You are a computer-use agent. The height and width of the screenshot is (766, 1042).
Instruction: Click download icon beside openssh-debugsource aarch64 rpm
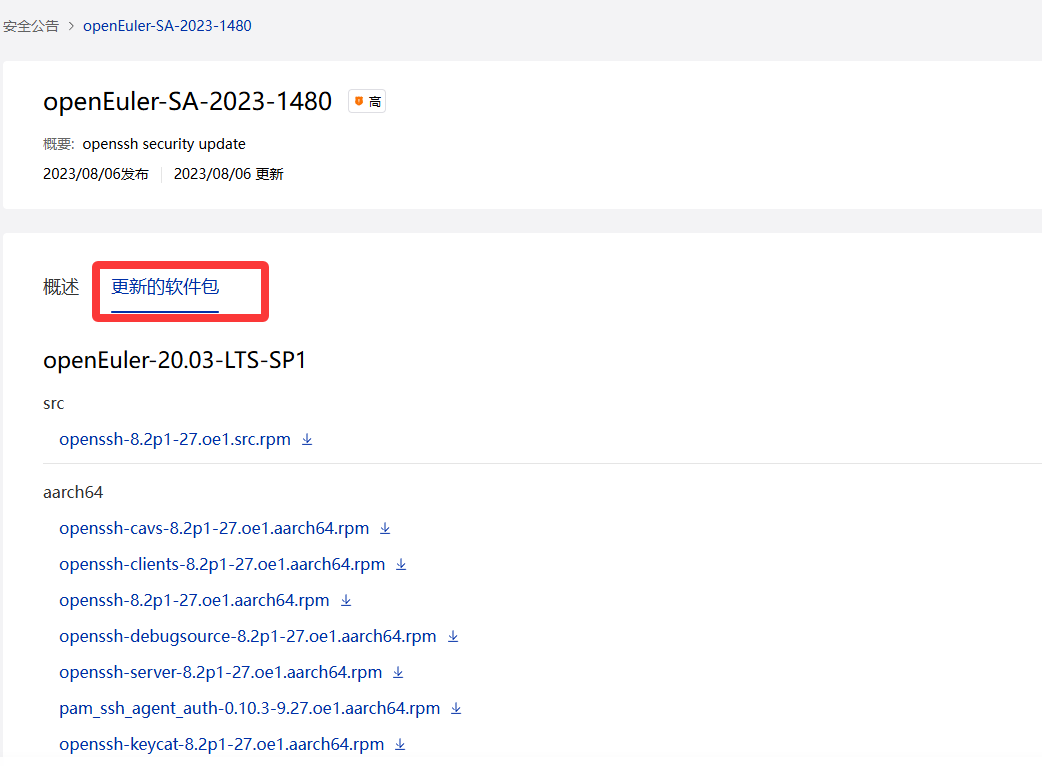tap(452, 636)
